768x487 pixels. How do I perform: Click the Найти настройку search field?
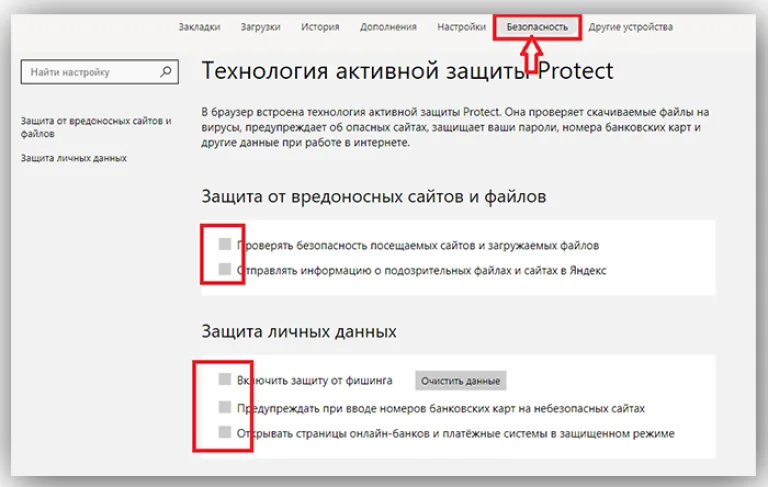coord(99,72)
